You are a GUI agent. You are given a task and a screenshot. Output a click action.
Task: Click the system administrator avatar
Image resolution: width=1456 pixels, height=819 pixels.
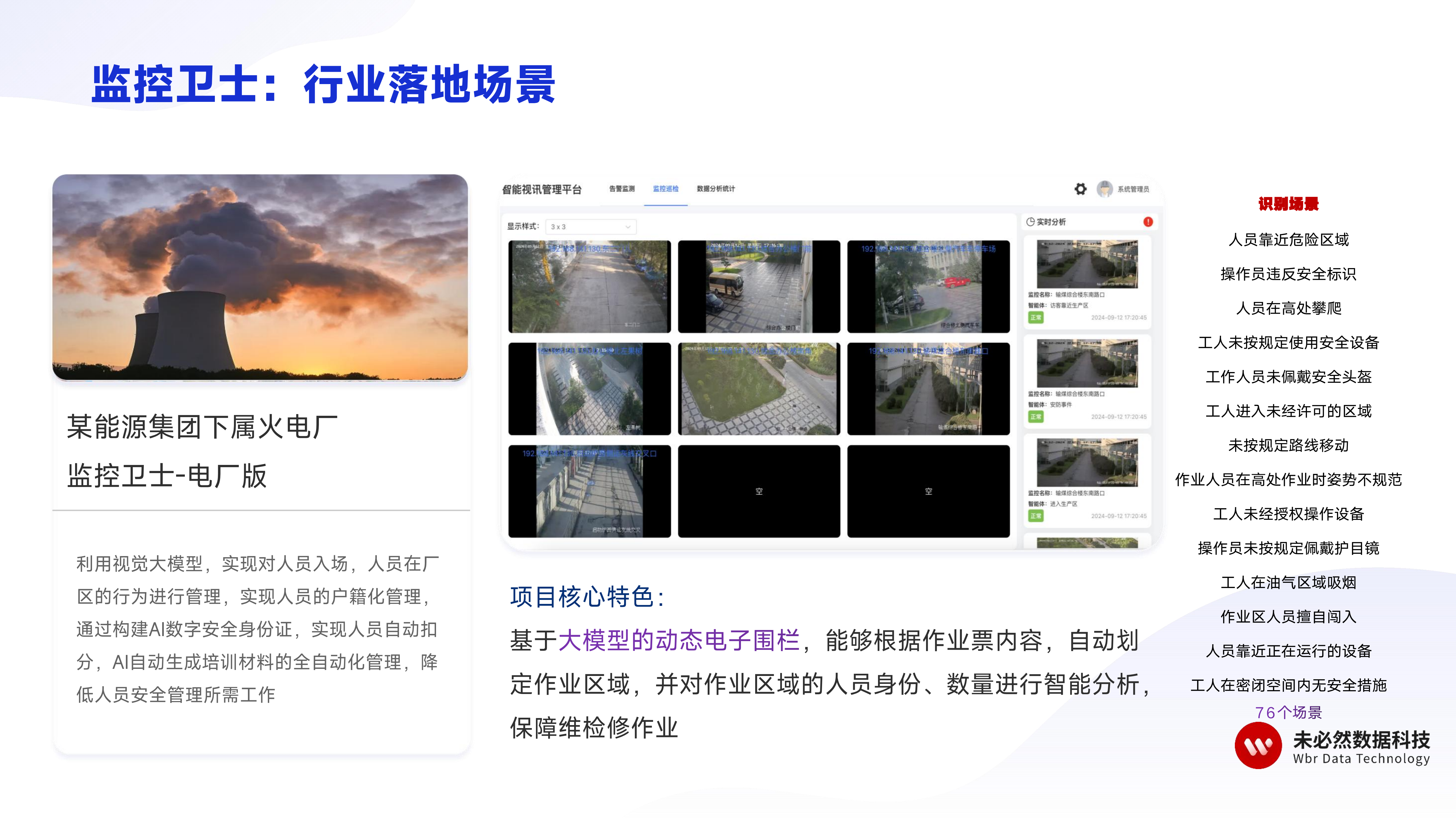pos(1104,189)
